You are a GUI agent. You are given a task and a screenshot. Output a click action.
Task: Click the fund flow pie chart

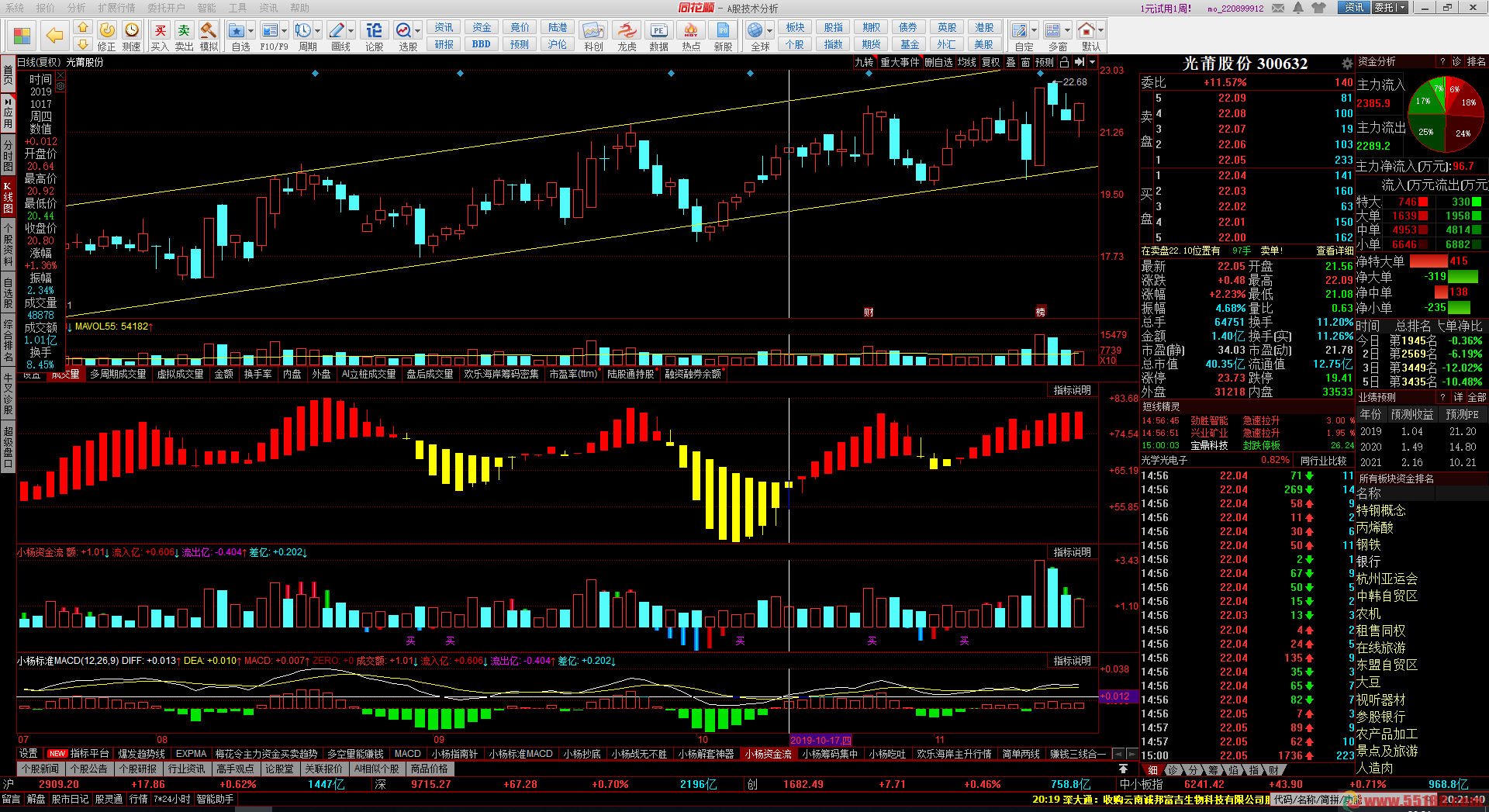click(x=1446, y=114)
